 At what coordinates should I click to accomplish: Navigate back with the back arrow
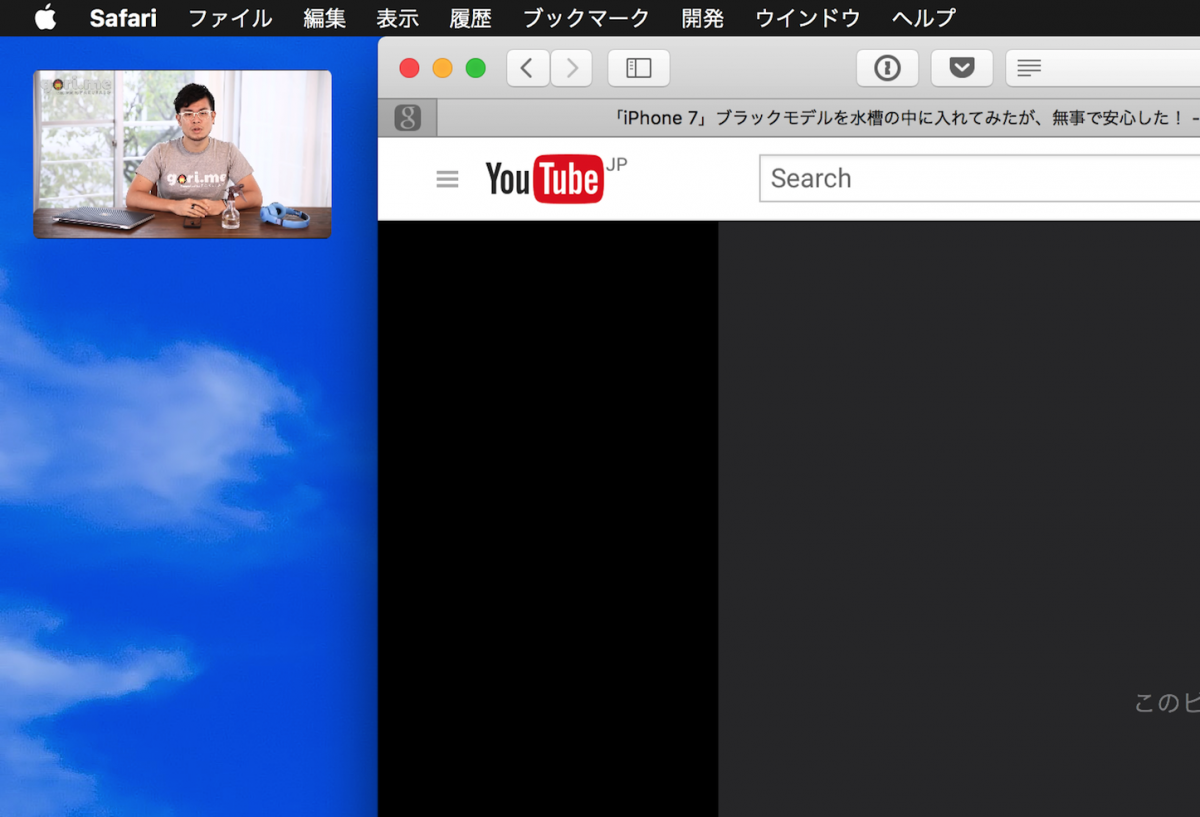[x=528, y=68]
